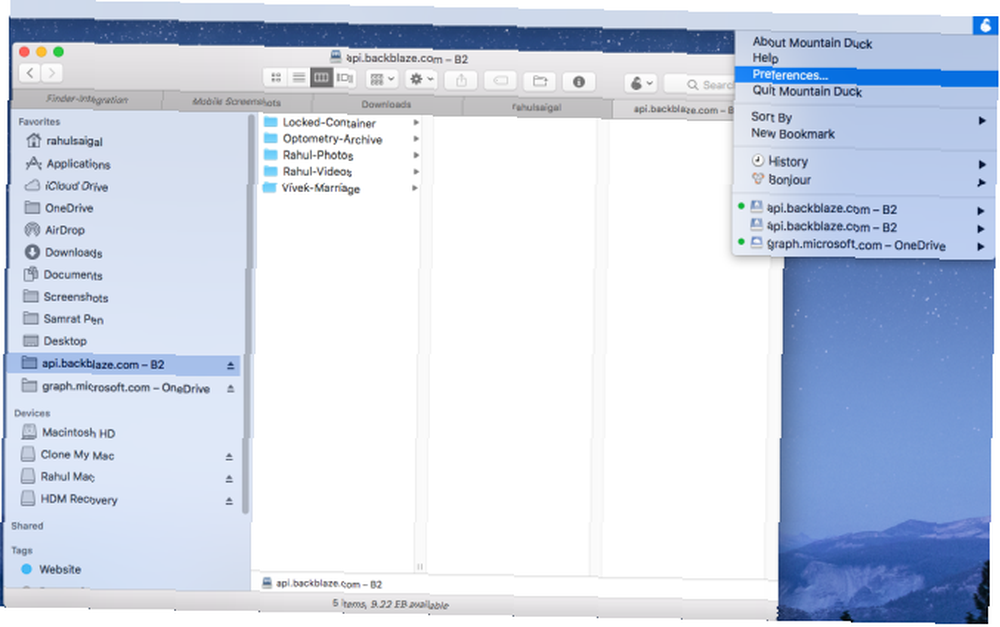Choose Quit Mountain Duck
This screenshot has height=627, width=1000.
coord(807,91)
